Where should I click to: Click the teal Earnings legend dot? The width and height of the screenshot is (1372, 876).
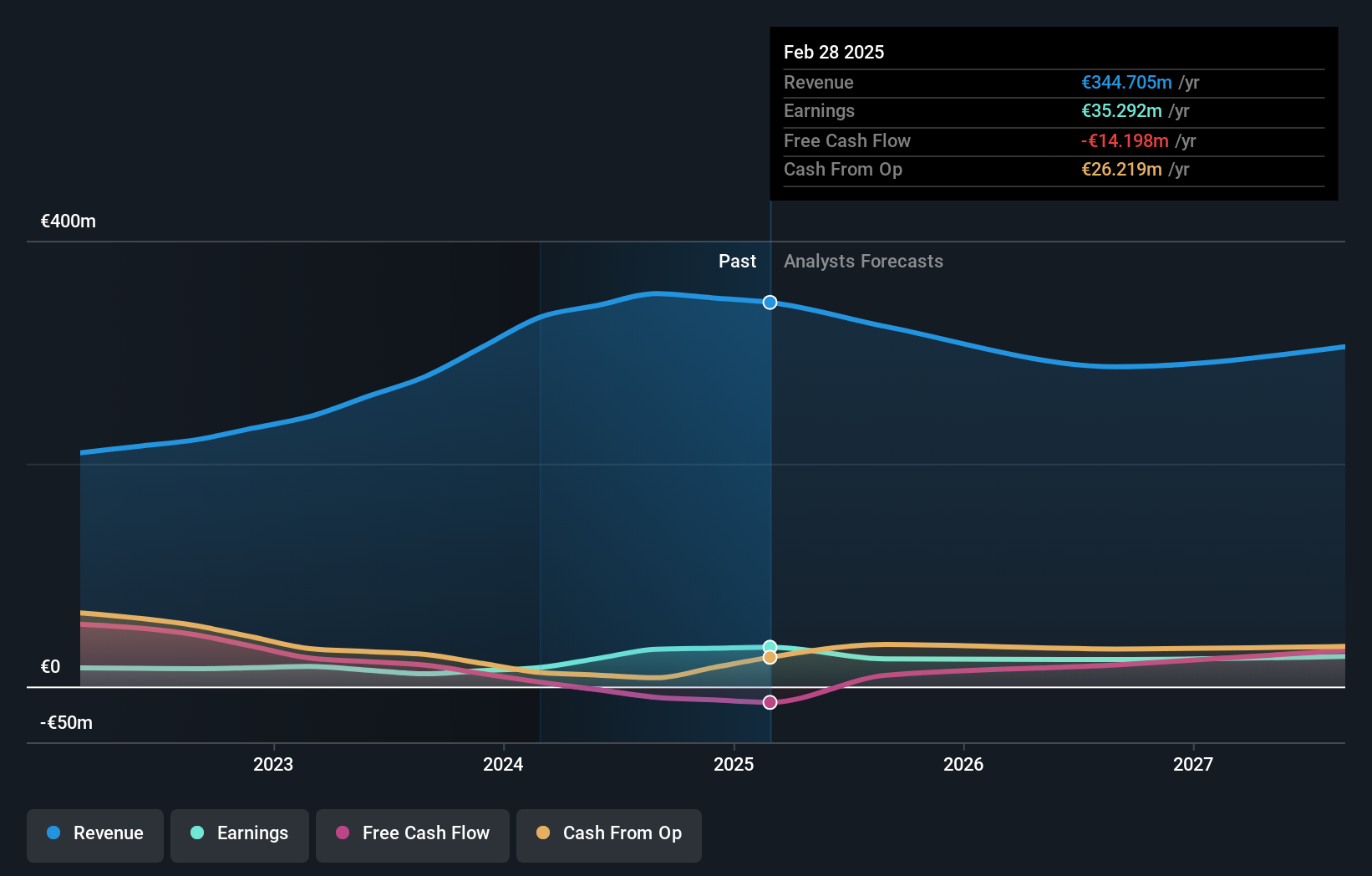click(197, 833)
